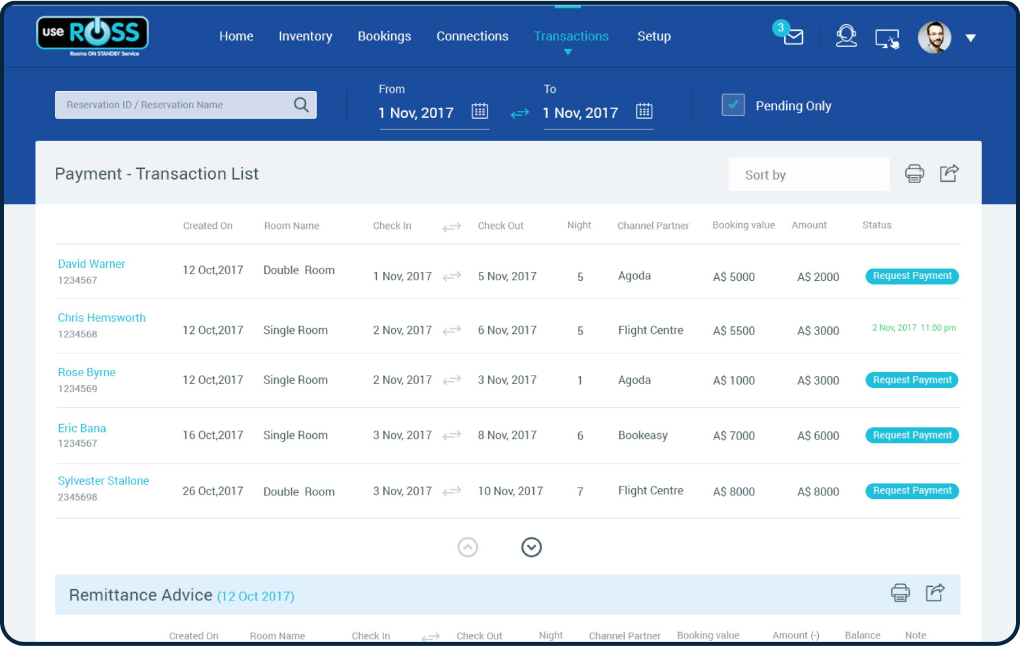
Task: Open the Connections menu
Action: click(x=472, y=36)
